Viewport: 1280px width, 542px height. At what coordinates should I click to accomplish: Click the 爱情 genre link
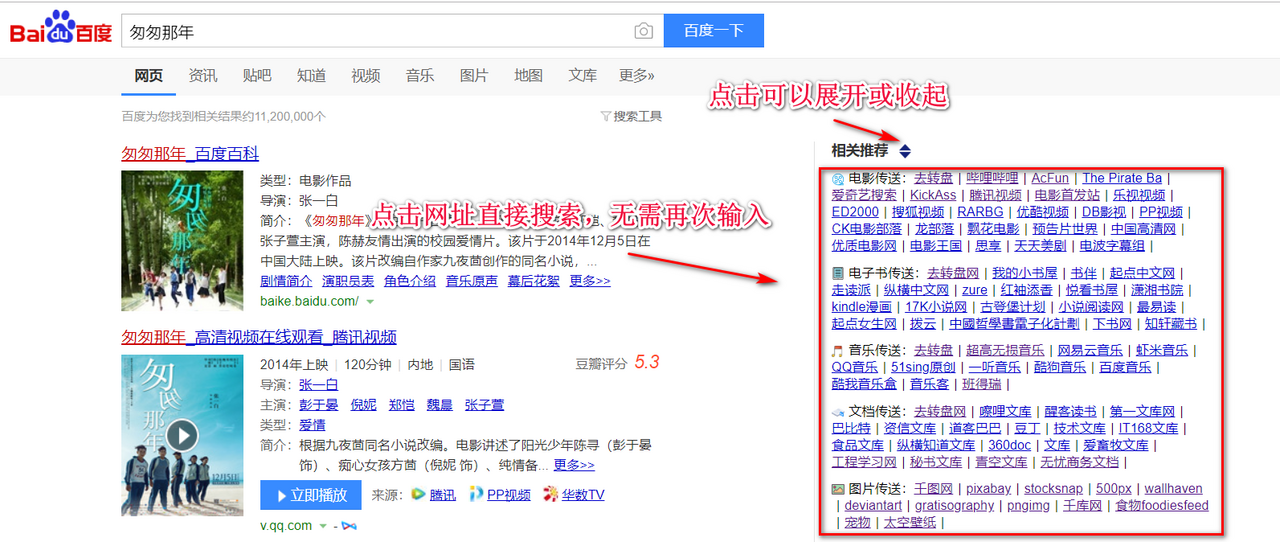click(312, 426)
